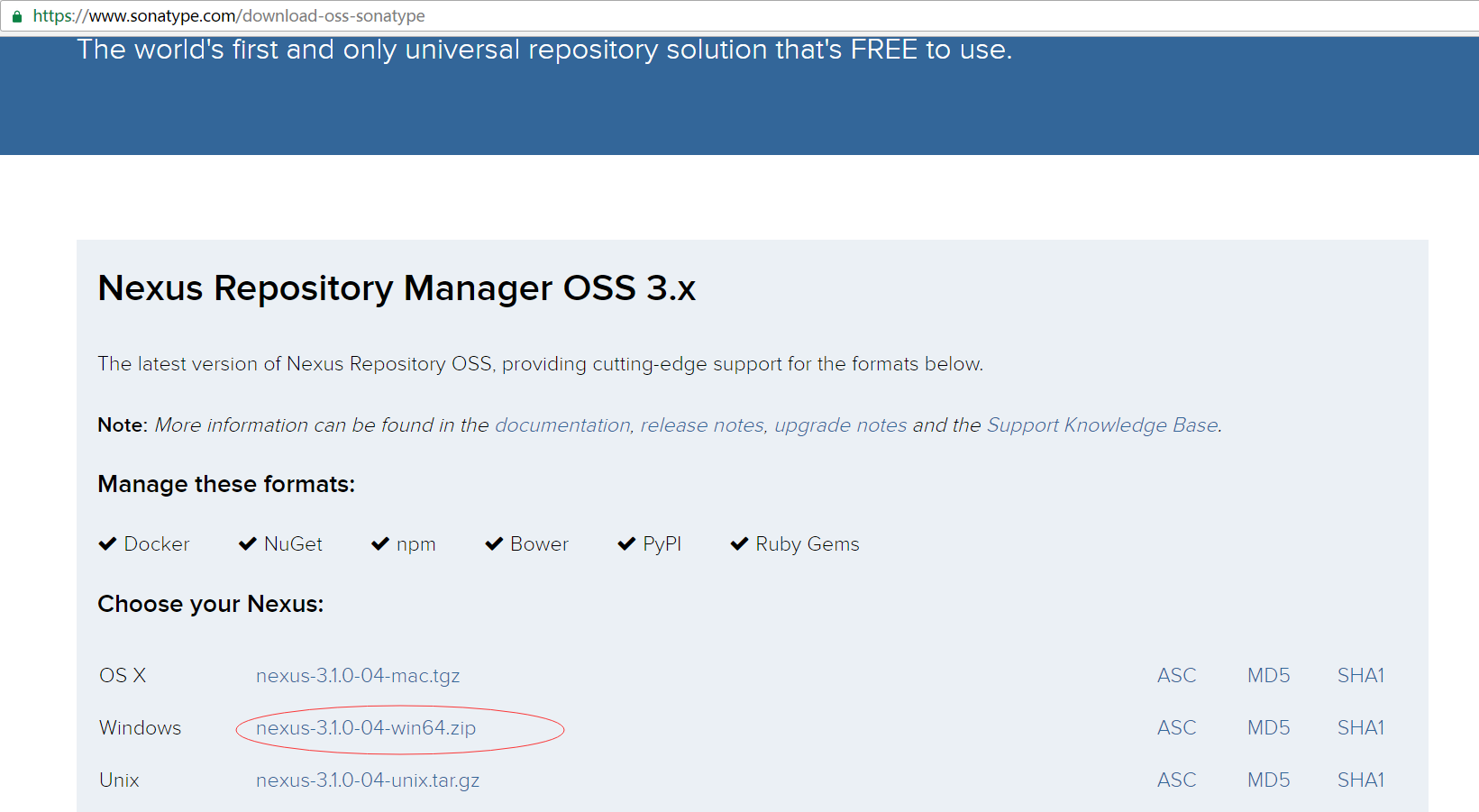Click the Ruby Gems format label
This screenshot has height=812, width=1479.
click(808, 544)
